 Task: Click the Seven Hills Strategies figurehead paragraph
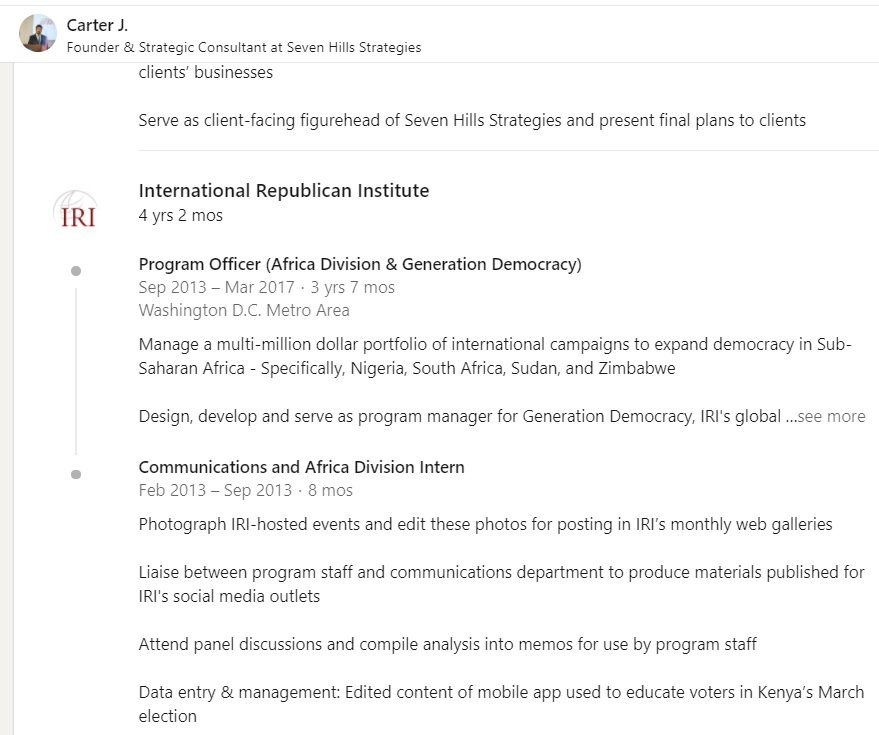(x=472, y=120)
